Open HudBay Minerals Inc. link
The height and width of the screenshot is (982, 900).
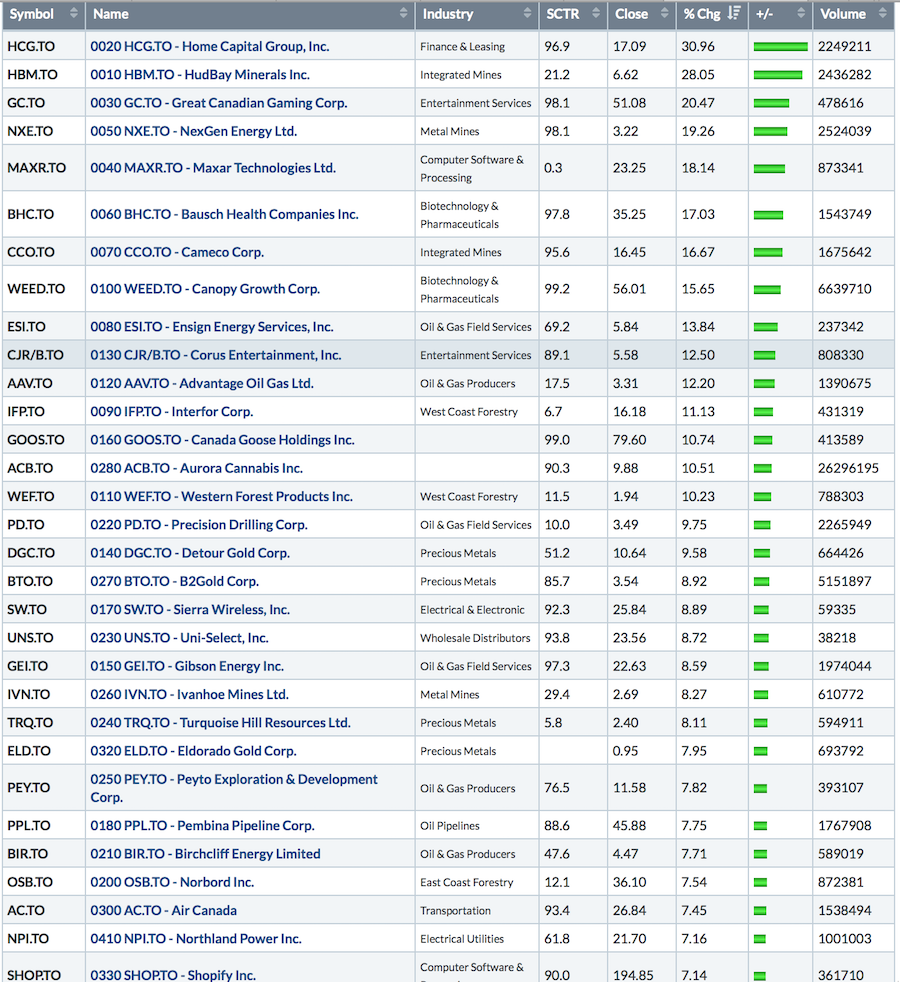(200, 75)
